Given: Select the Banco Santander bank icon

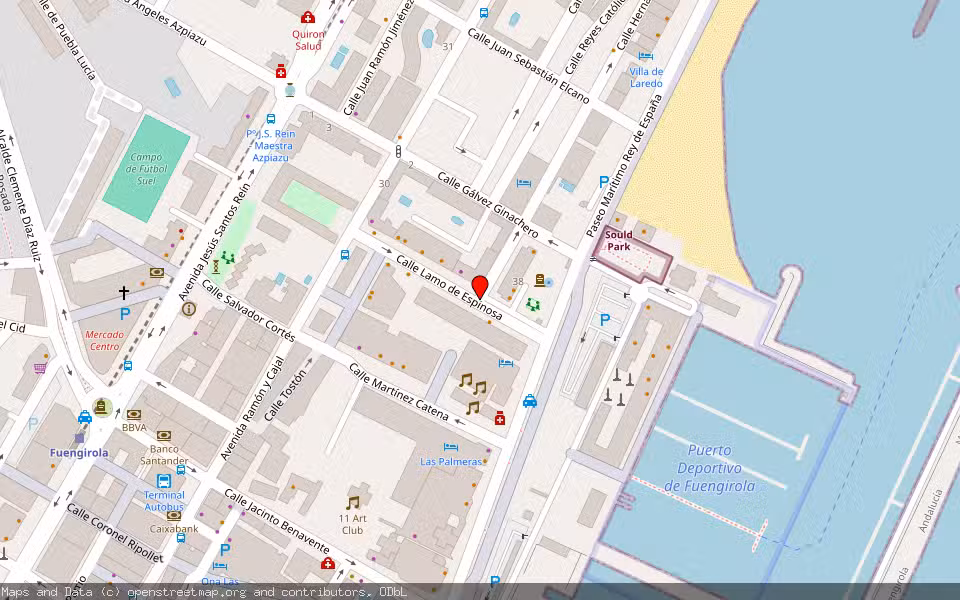Looking at the screenshot, I should [x=163, y=435].
